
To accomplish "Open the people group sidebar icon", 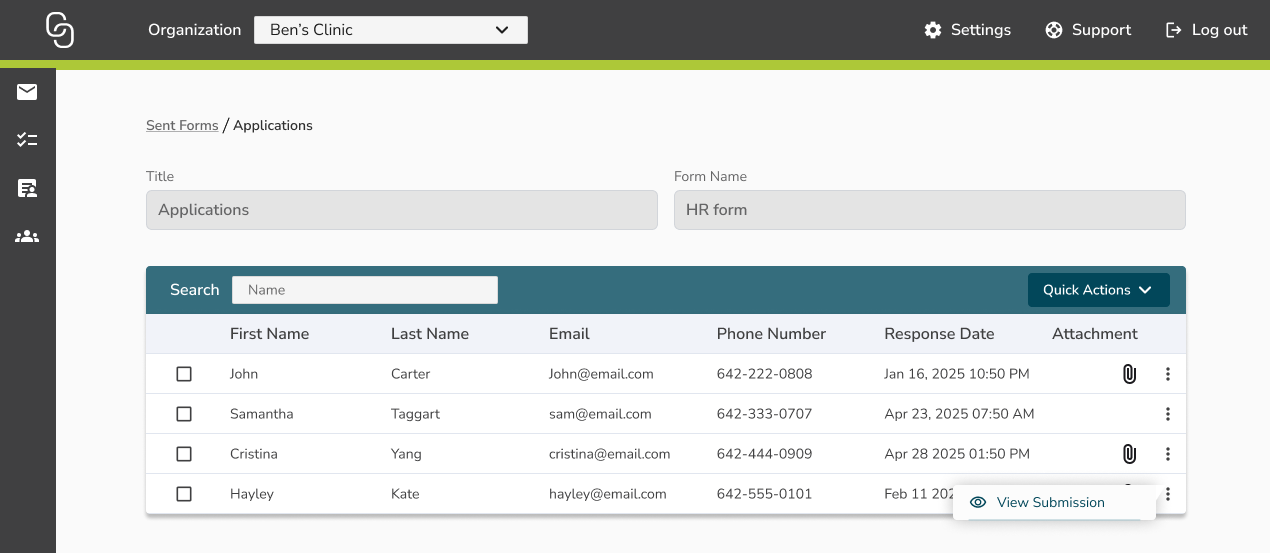I will [x=27, y=237].
